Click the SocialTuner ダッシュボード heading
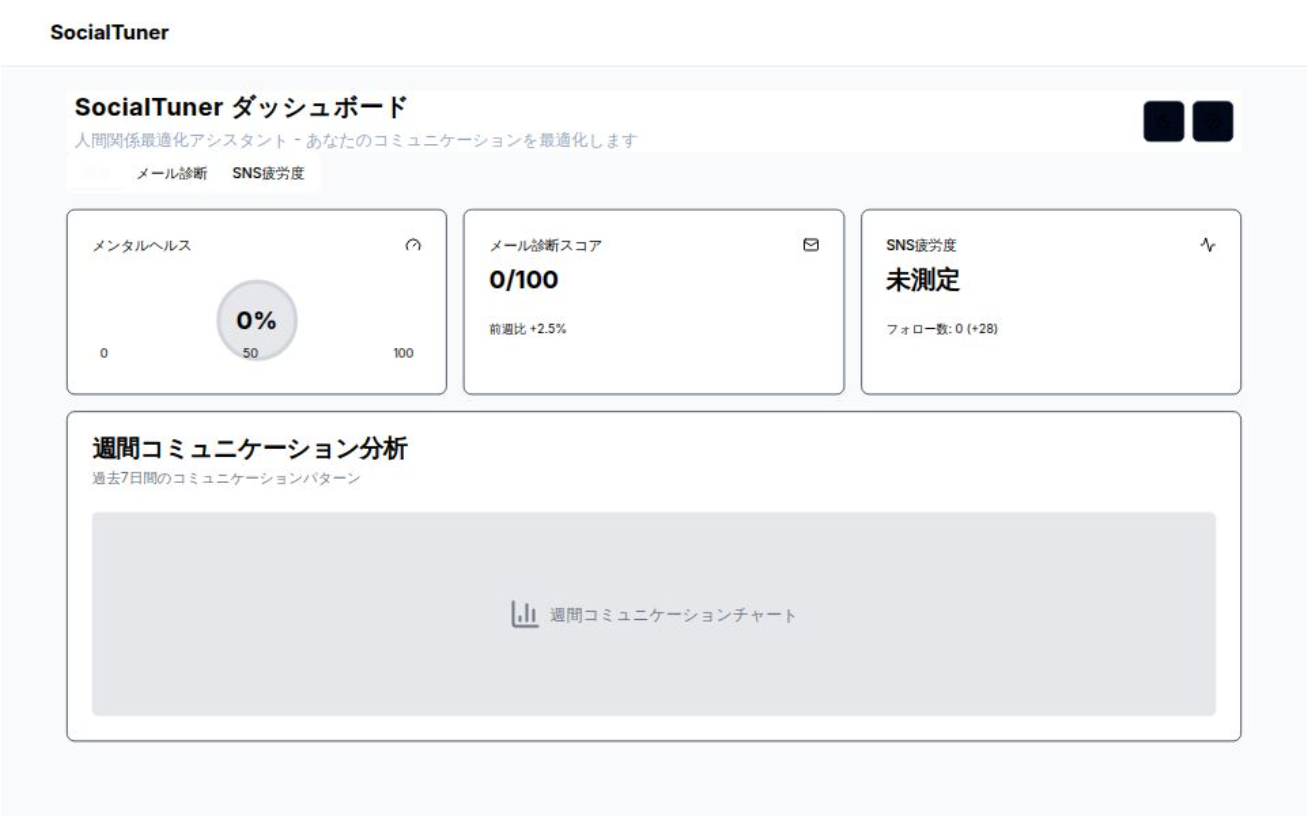Image resolution: width=1308 pixels, height=816 pixels. (x=241, y=107)
